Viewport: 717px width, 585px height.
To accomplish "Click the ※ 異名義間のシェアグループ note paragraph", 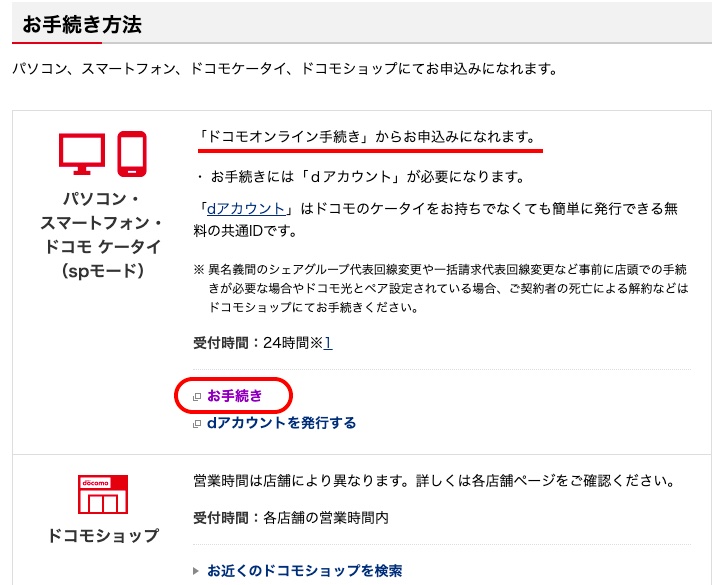I will point(441,288).
